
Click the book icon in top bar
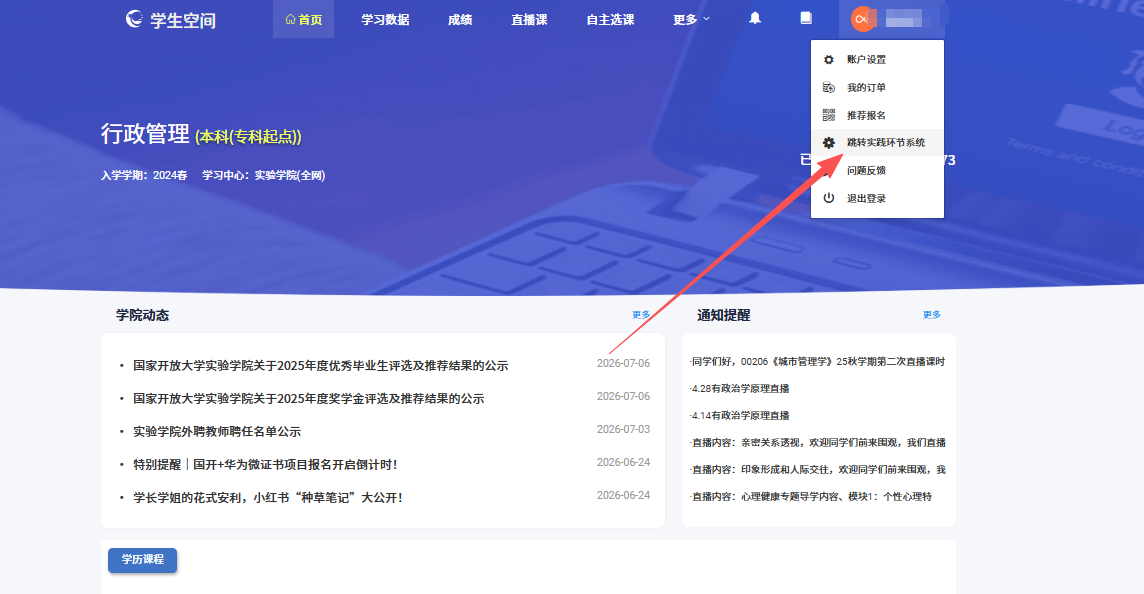pyautogui.click(x=805, y=18)
